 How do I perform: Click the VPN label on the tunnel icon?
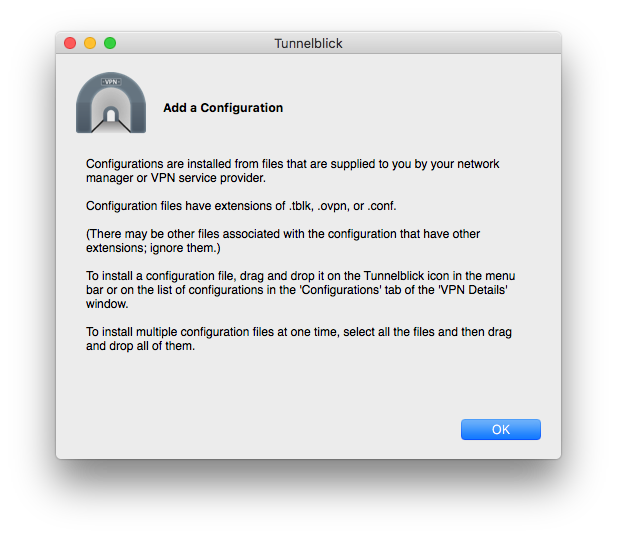(x=110, y=80)
